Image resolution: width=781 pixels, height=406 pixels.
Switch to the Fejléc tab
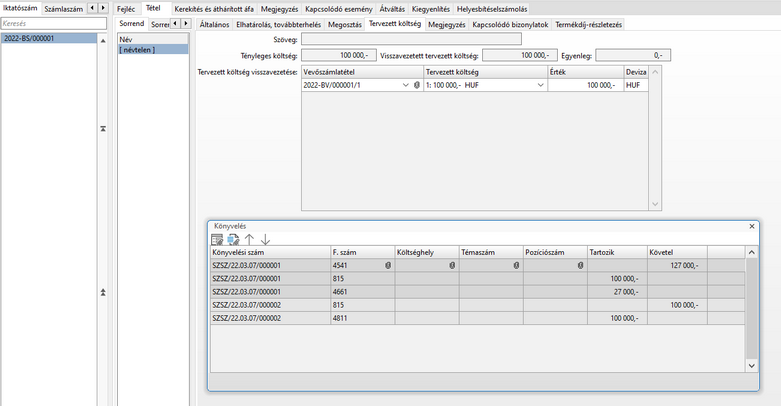click(x=126, y=8)
